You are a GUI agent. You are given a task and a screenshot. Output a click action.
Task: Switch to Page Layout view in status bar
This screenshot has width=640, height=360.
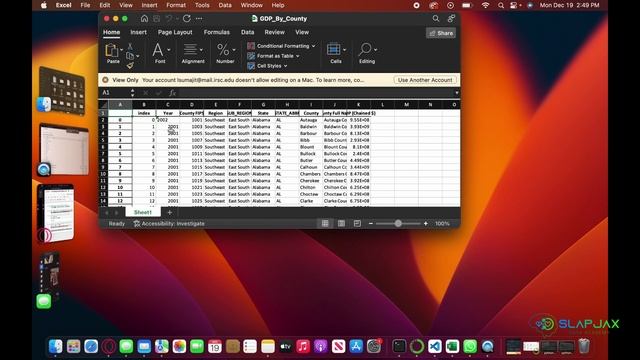pos(341,223)
